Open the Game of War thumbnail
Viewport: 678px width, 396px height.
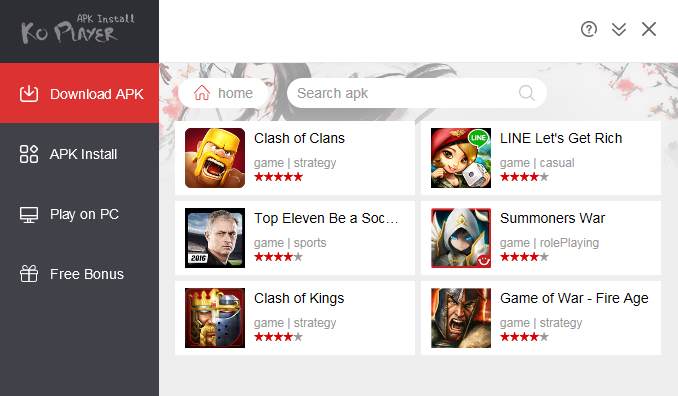click(461, 318)
